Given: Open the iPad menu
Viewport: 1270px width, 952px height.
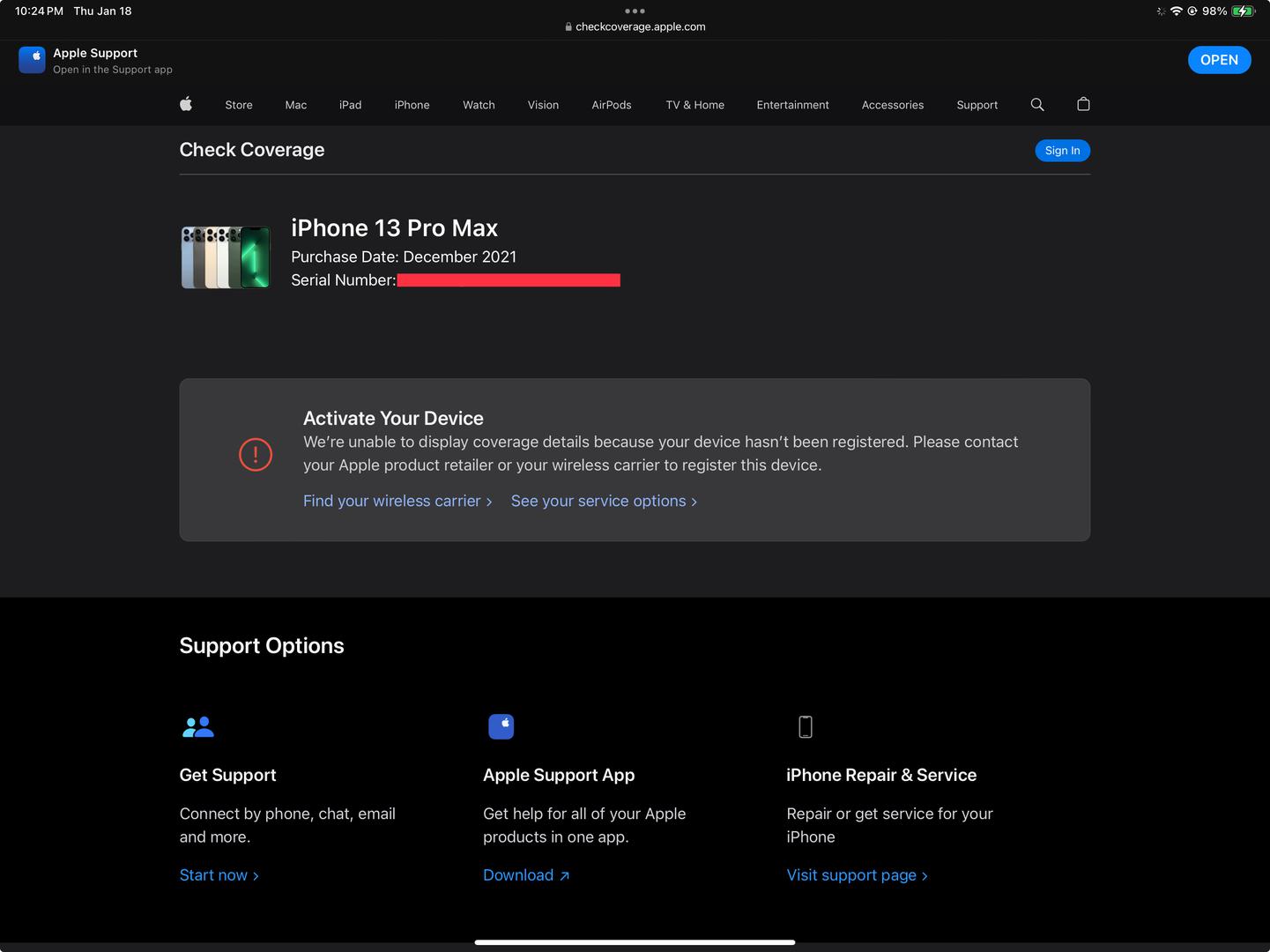Looking at the screenshot, I should pos(351,105).
